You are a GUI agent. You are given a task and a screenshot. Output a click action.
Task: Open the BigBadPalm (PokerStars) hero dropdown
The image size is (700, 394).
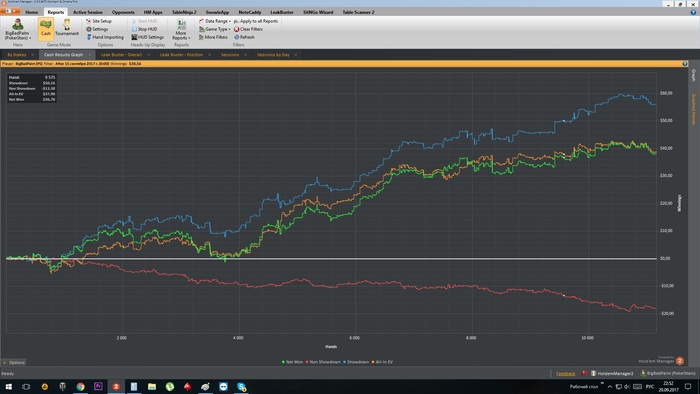(x=18, y=29)
